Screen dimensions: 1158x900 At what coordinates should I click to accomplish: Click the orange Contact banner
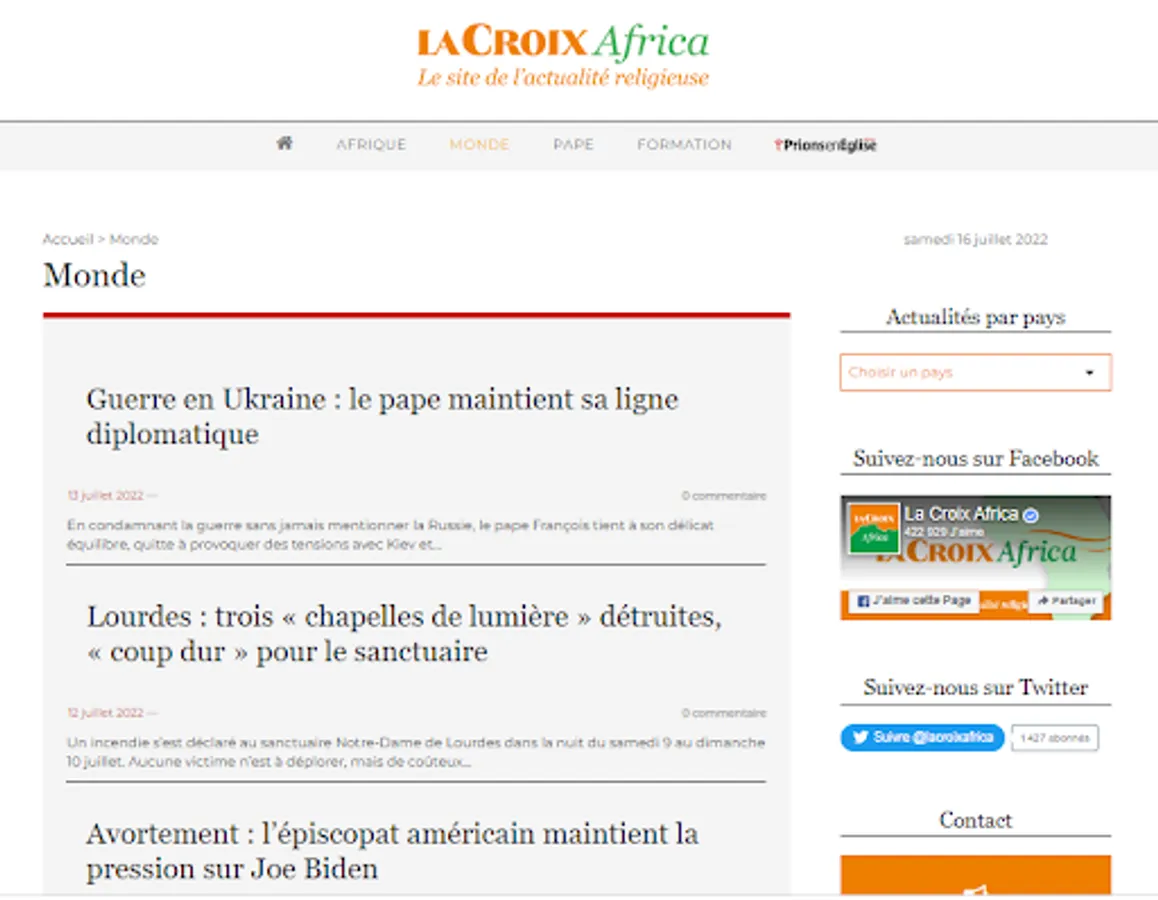point(975,876)
